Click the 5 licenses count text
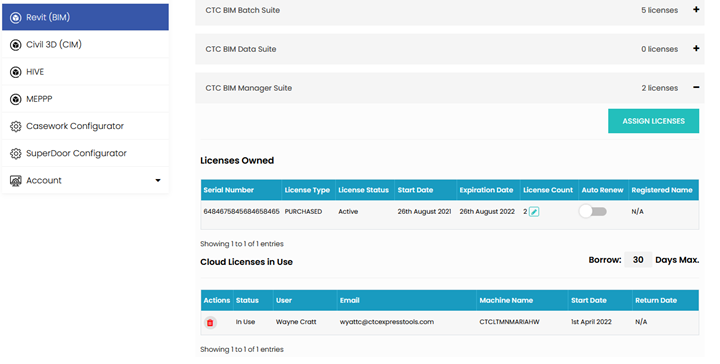Viewport: 720px width, 364px height. click(x=659, y=10)
